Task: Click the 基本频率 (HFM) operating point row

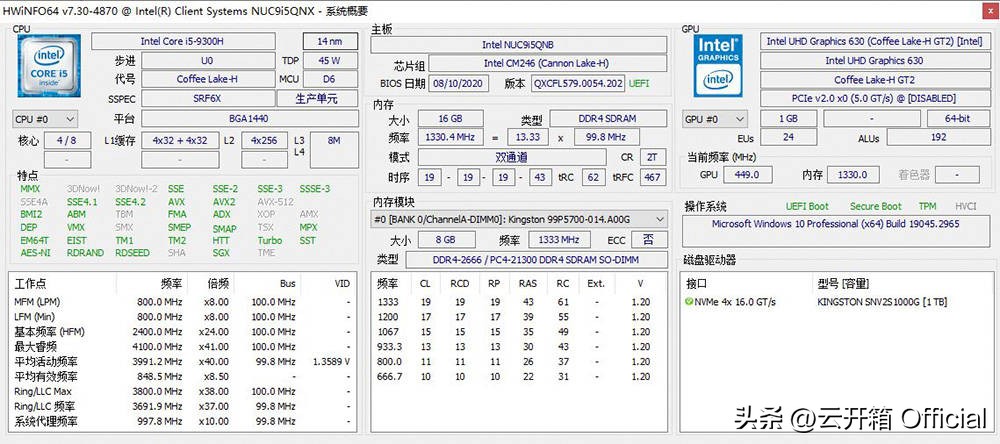Action: [x=182, y=332]
